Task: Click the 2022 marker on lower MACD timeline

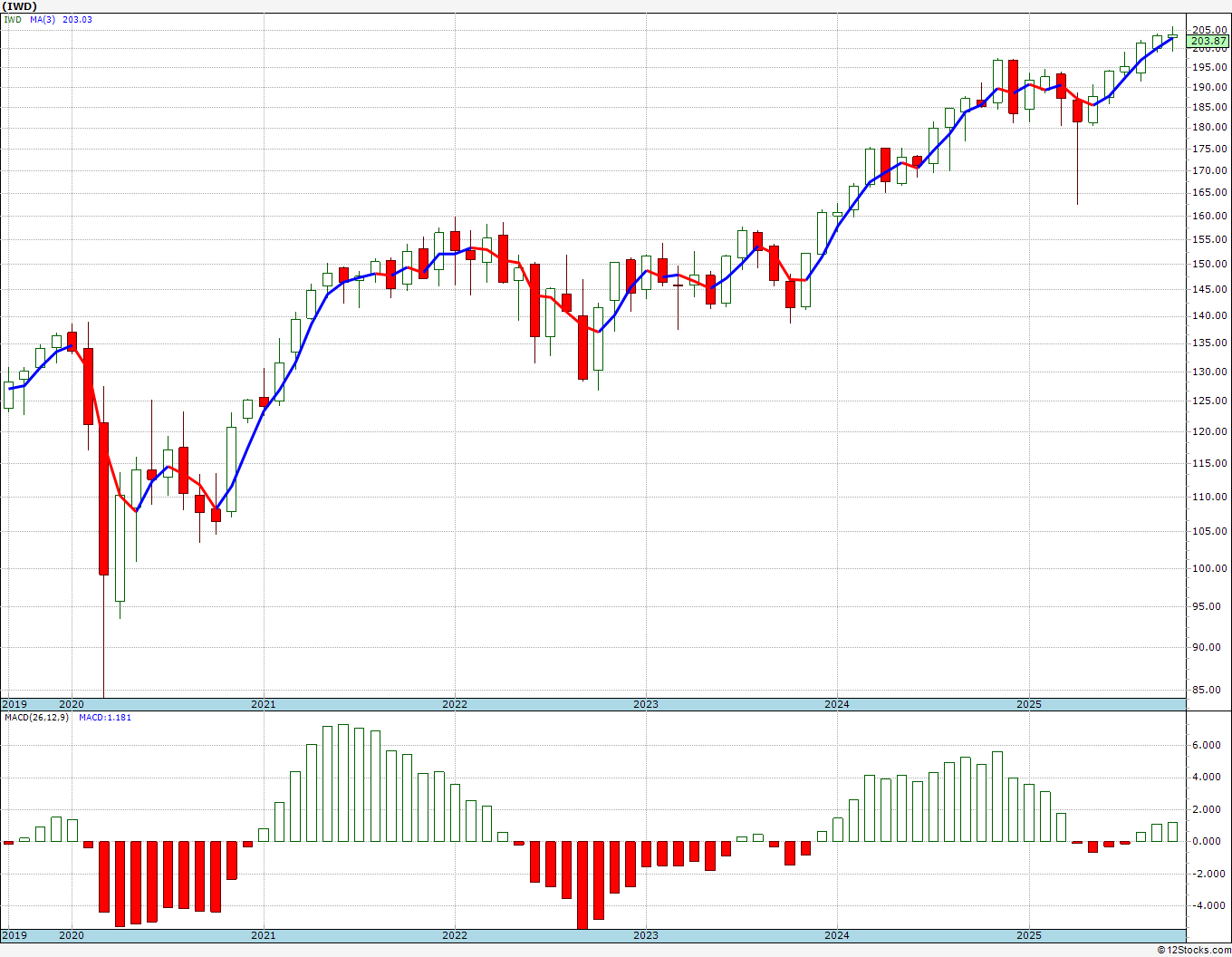Action: (455, 935)
